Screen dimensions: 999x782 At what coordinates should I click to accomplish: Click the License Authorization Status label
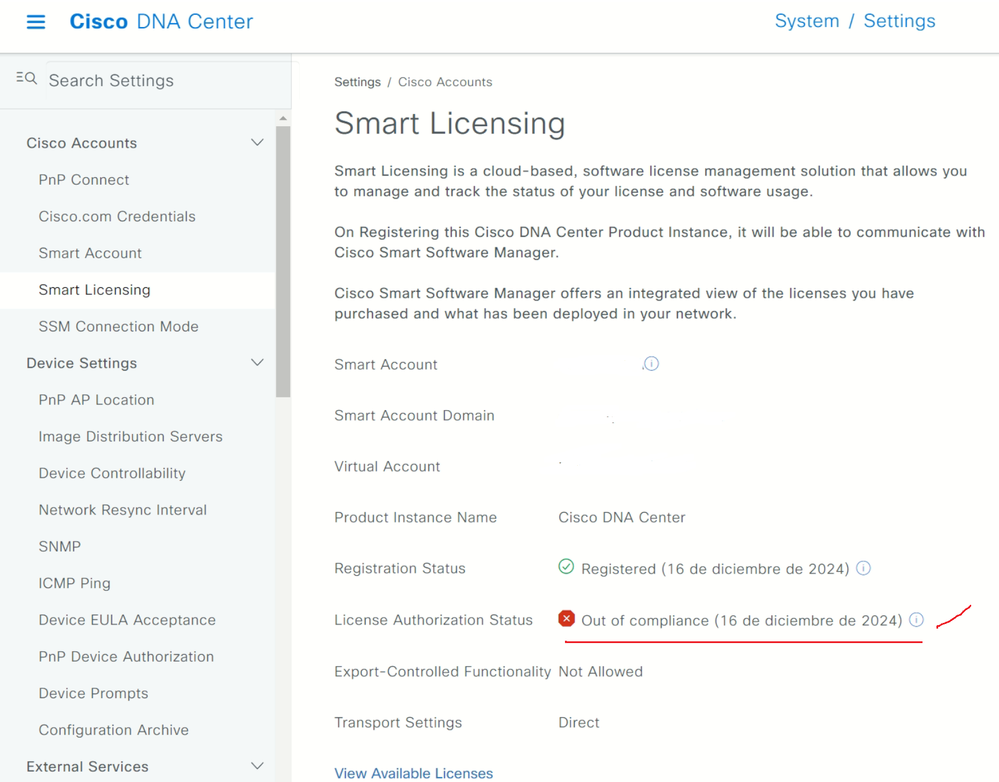[x=433, y=619]
